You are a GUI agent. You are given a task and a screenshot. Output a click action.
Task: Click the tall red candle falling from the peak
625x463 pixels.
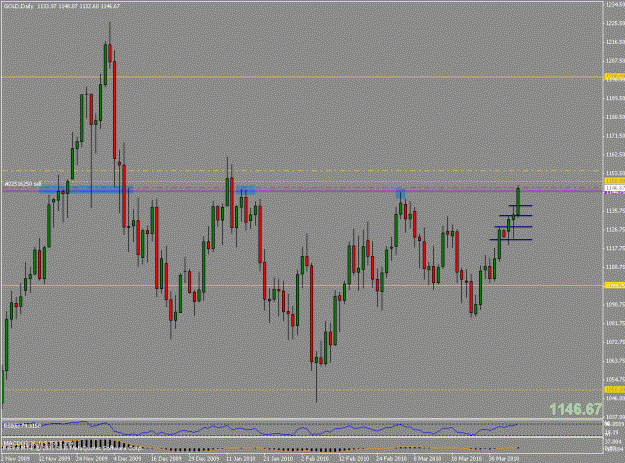coord(114,110)
